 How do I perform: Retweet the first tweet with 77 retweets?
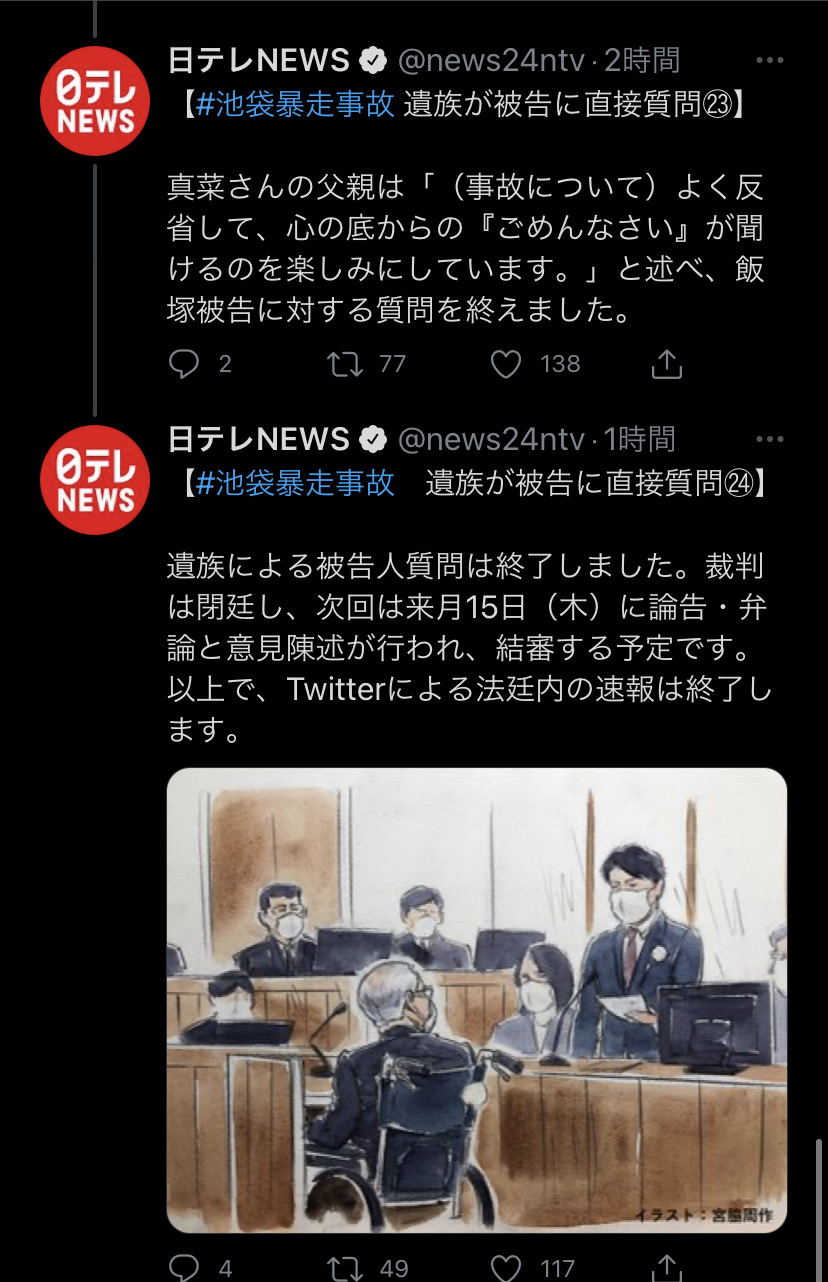pyautogui.click(x=346, y=363)
